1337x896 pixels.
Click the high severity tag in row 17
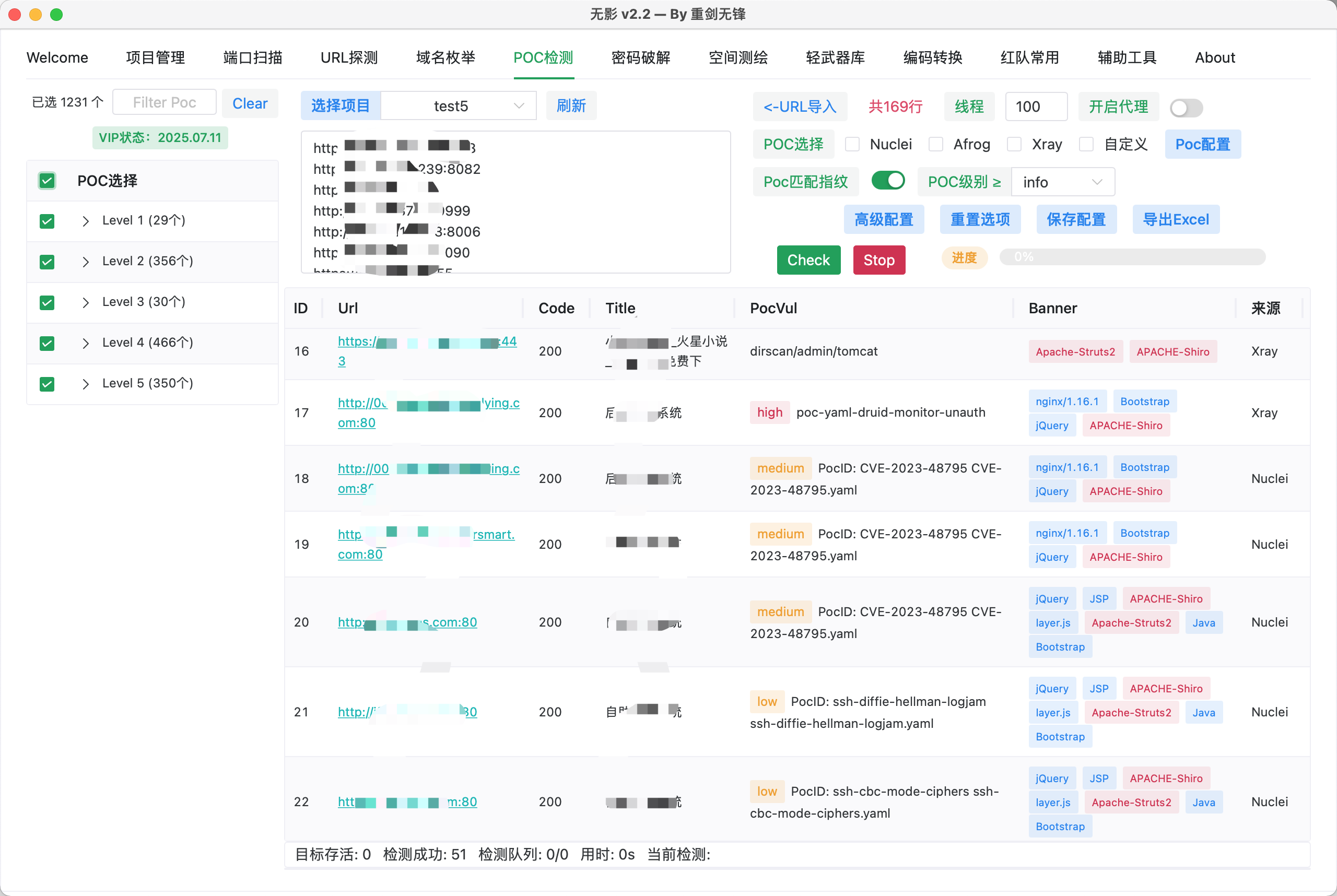point(769,412)
